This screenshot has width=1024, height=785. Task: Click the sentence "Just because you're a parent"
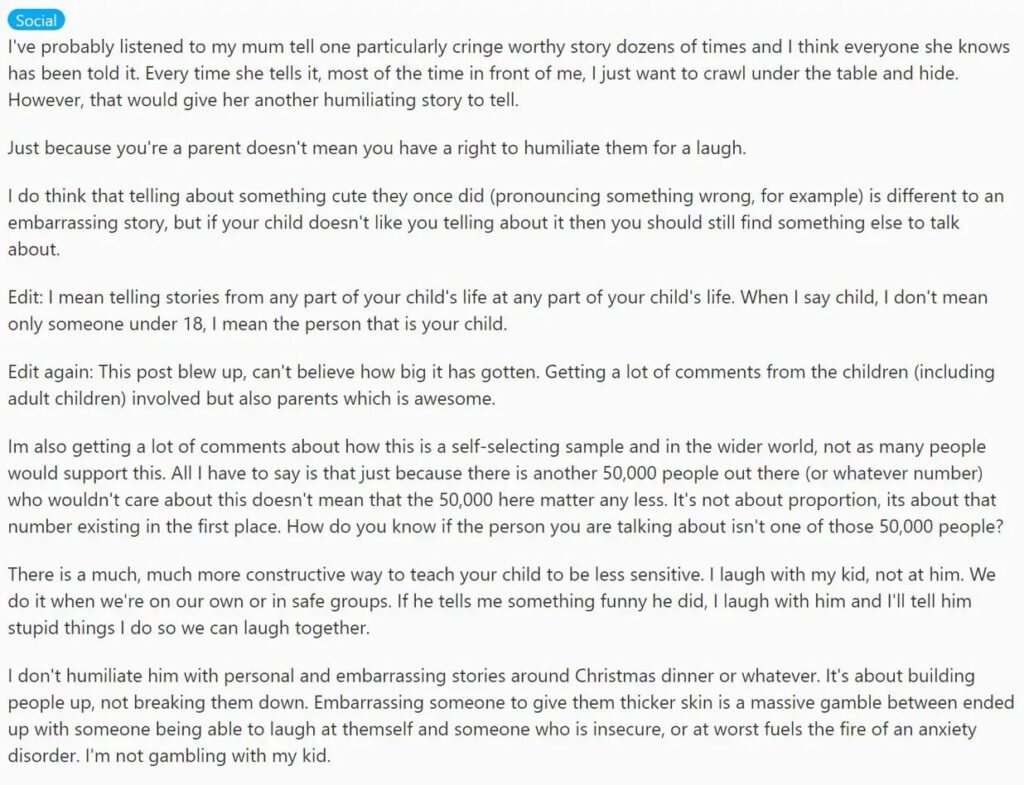[376, 148]
